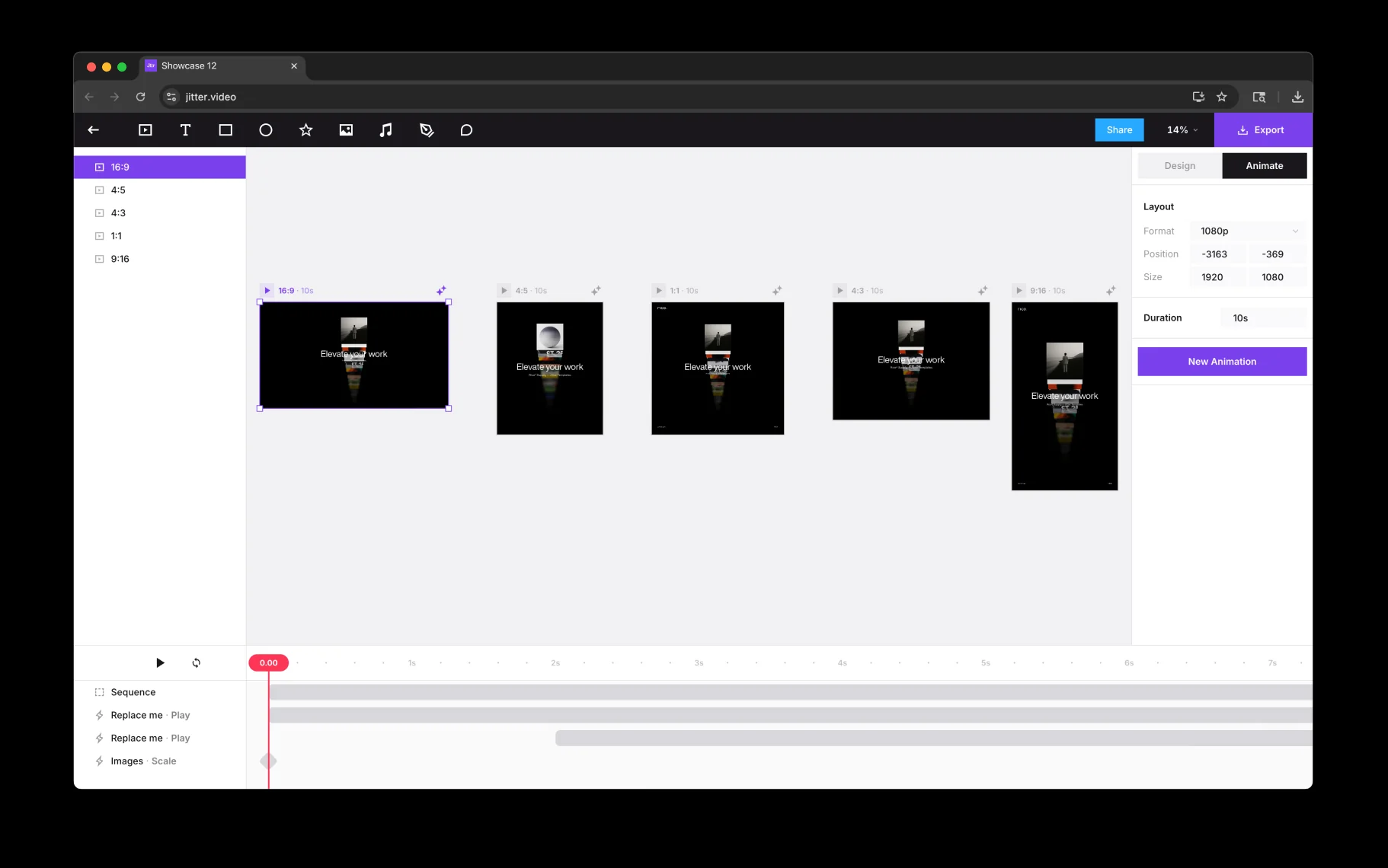Image resolution: width=1388 pixels, height=868 pixels.
Task: Play the timeline animation
Action: [160, 662]
